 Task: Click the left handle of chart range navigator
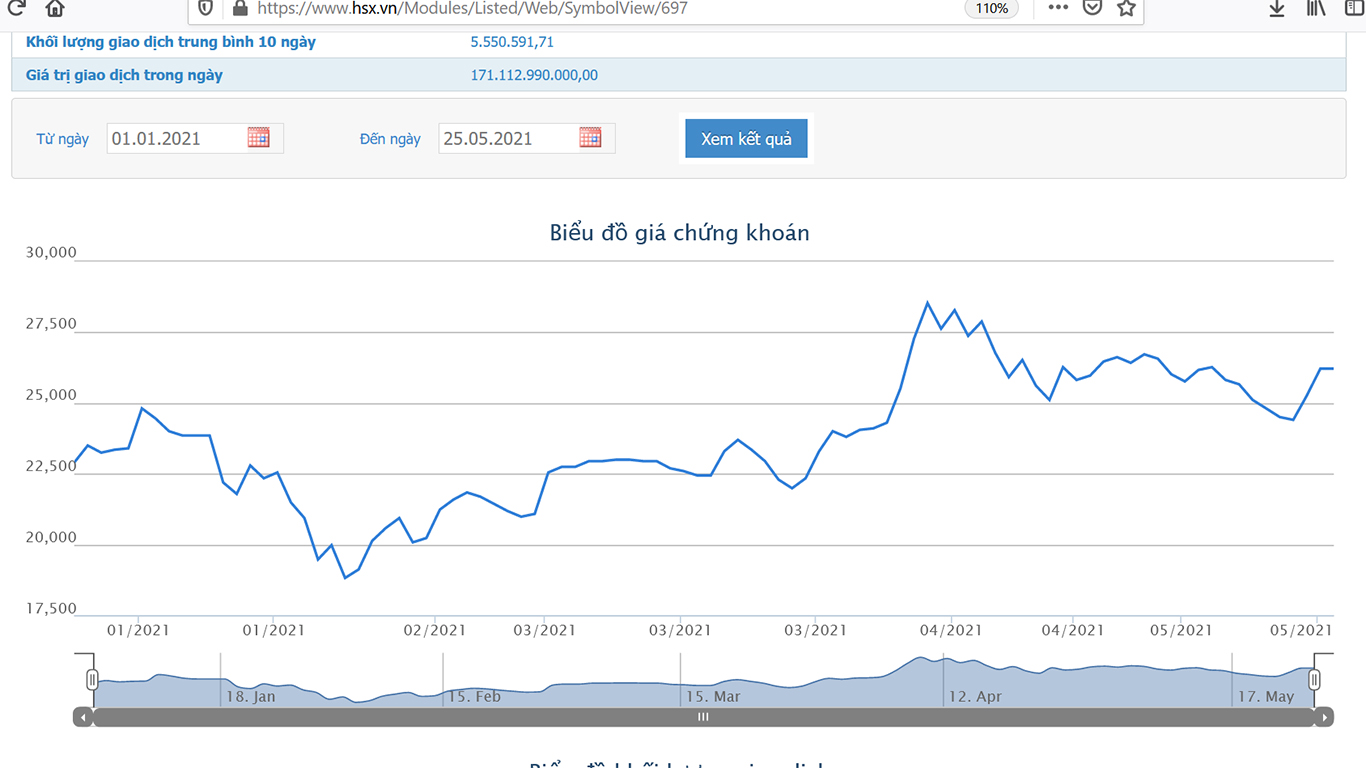[92, 680]
